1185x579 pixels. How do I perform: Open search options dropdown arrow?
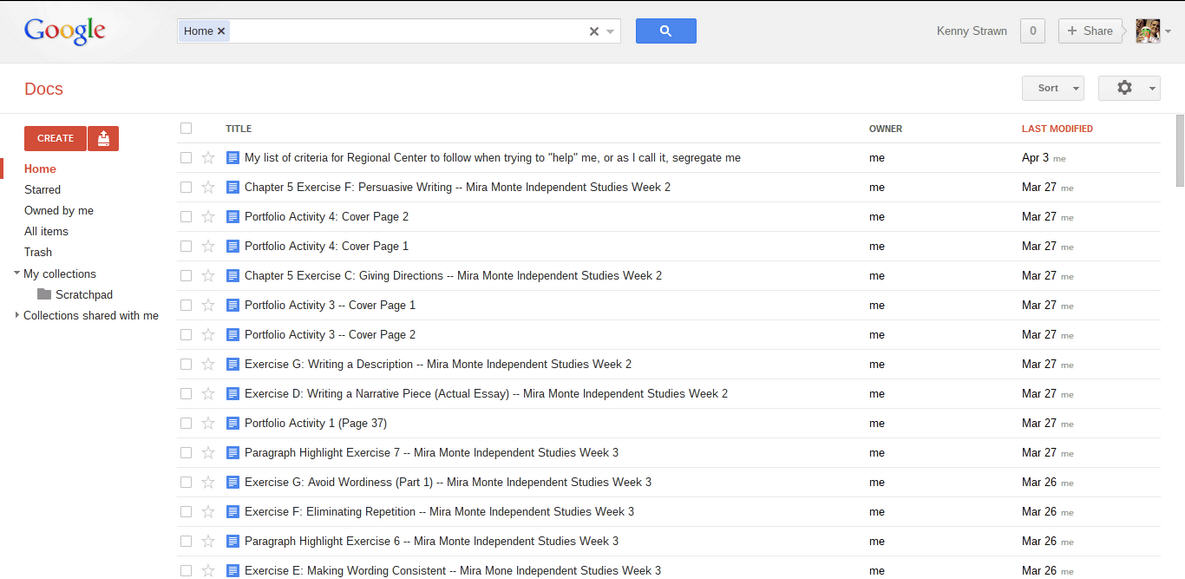click(610, 32)
